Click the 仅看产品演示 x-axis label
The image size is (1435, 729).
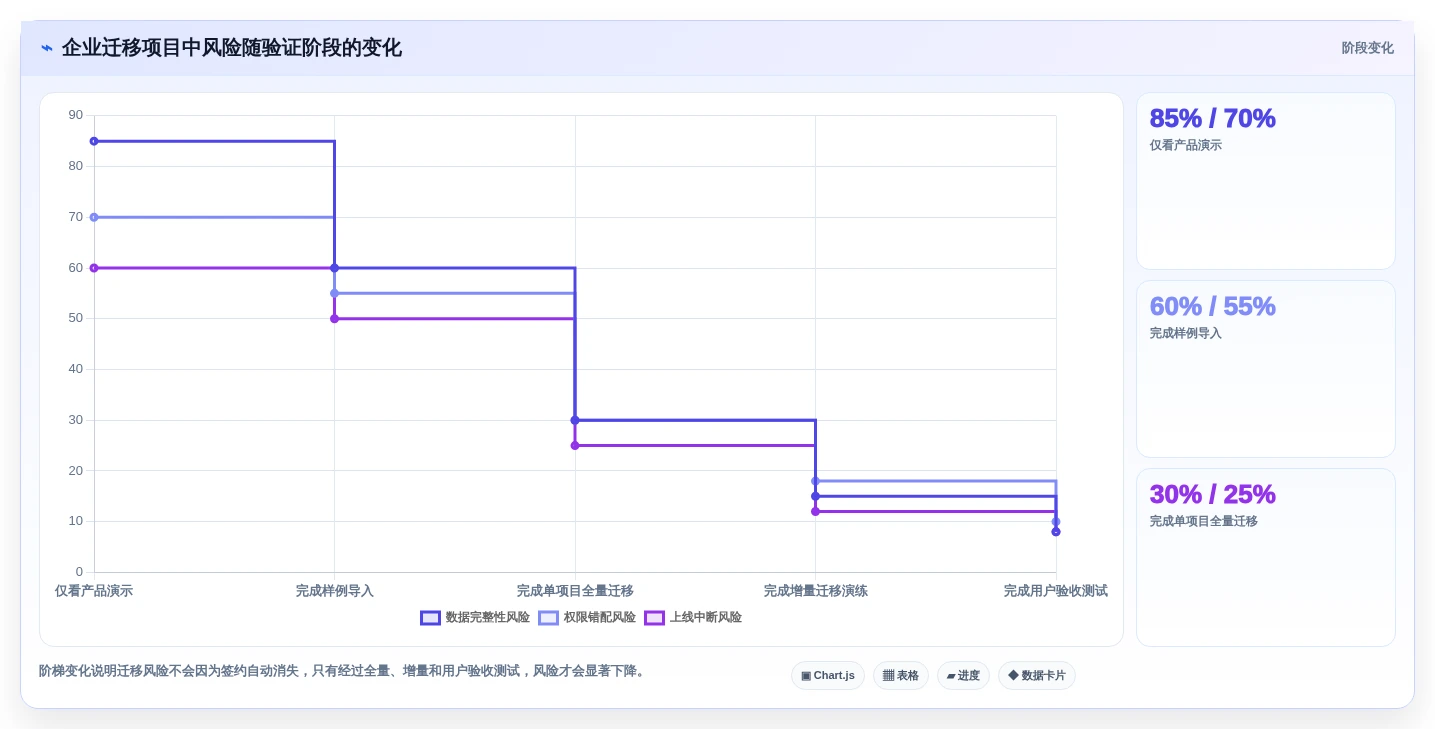94,591
